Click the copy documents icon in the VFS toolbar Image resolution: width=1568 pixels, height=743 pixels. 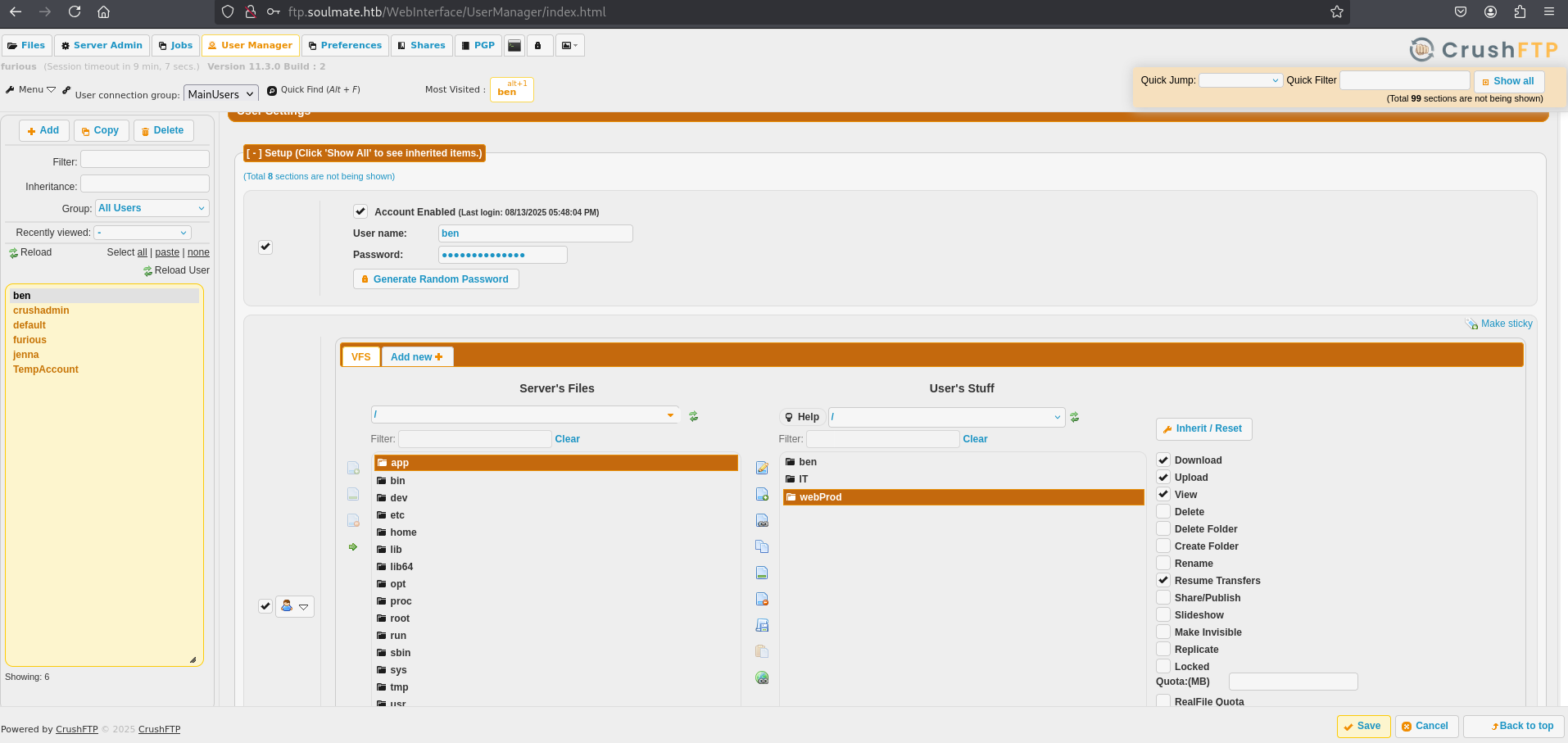(x=762, y=546)
